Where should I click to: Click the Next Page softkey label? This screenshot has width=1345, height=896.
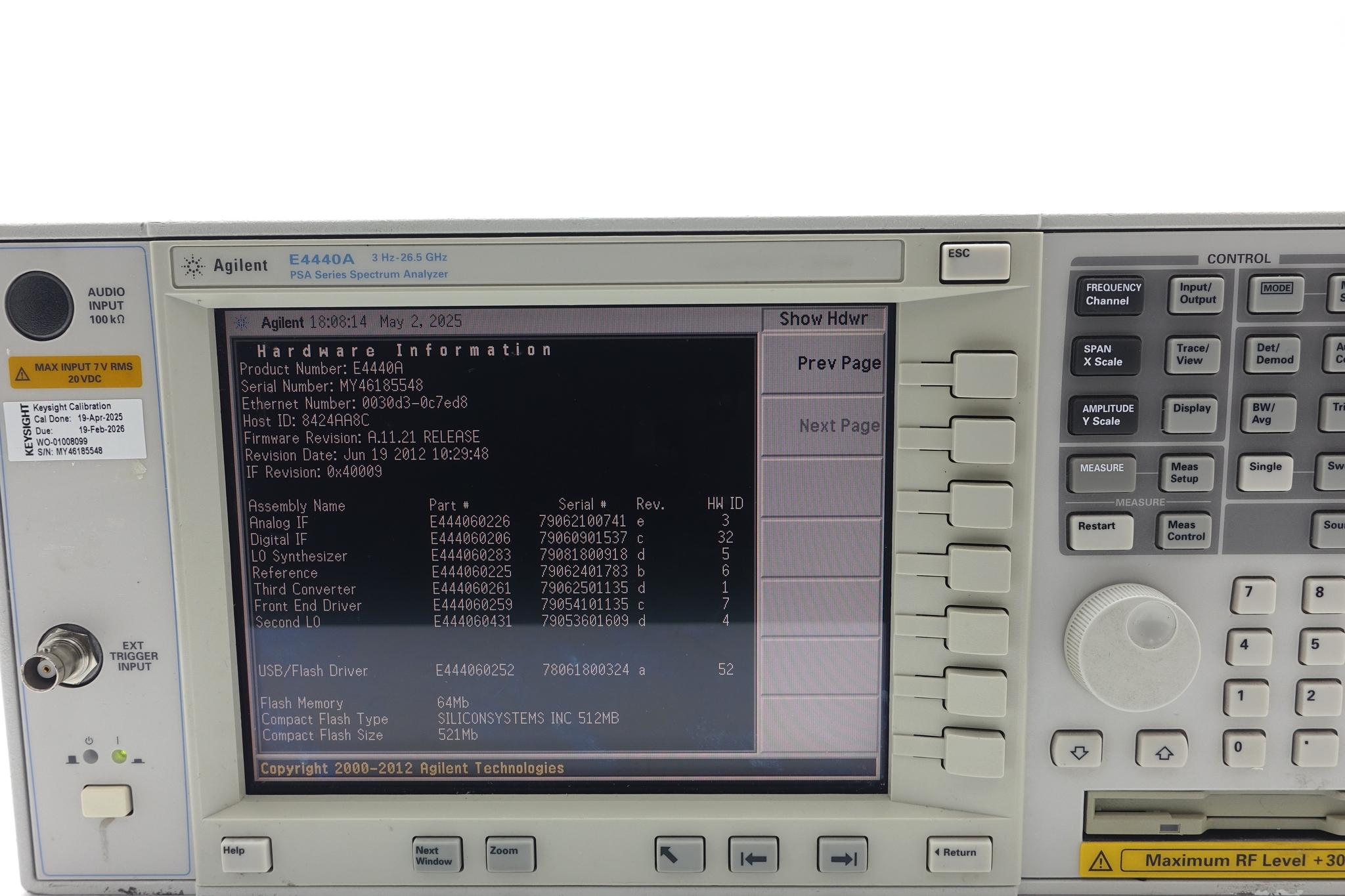click(839, 426)
